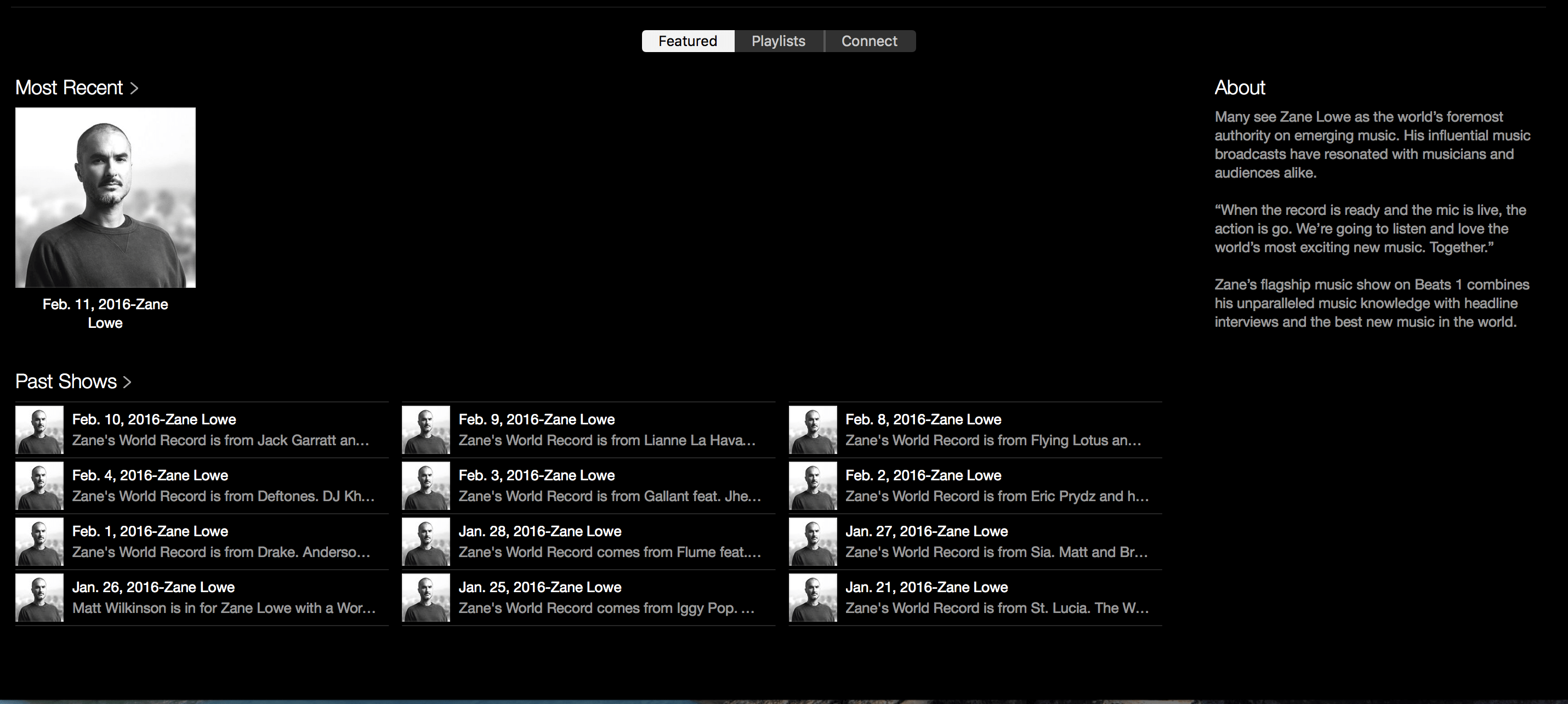Click the Feb. 10 show thumbnail
The image size is (1568, 704).
[x=39, y=430]
